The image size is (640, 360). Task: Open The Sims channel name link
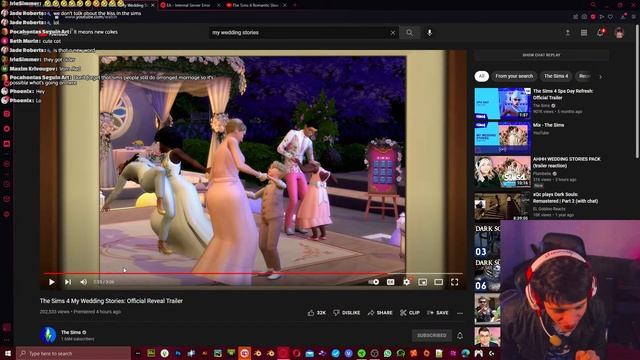71,332
